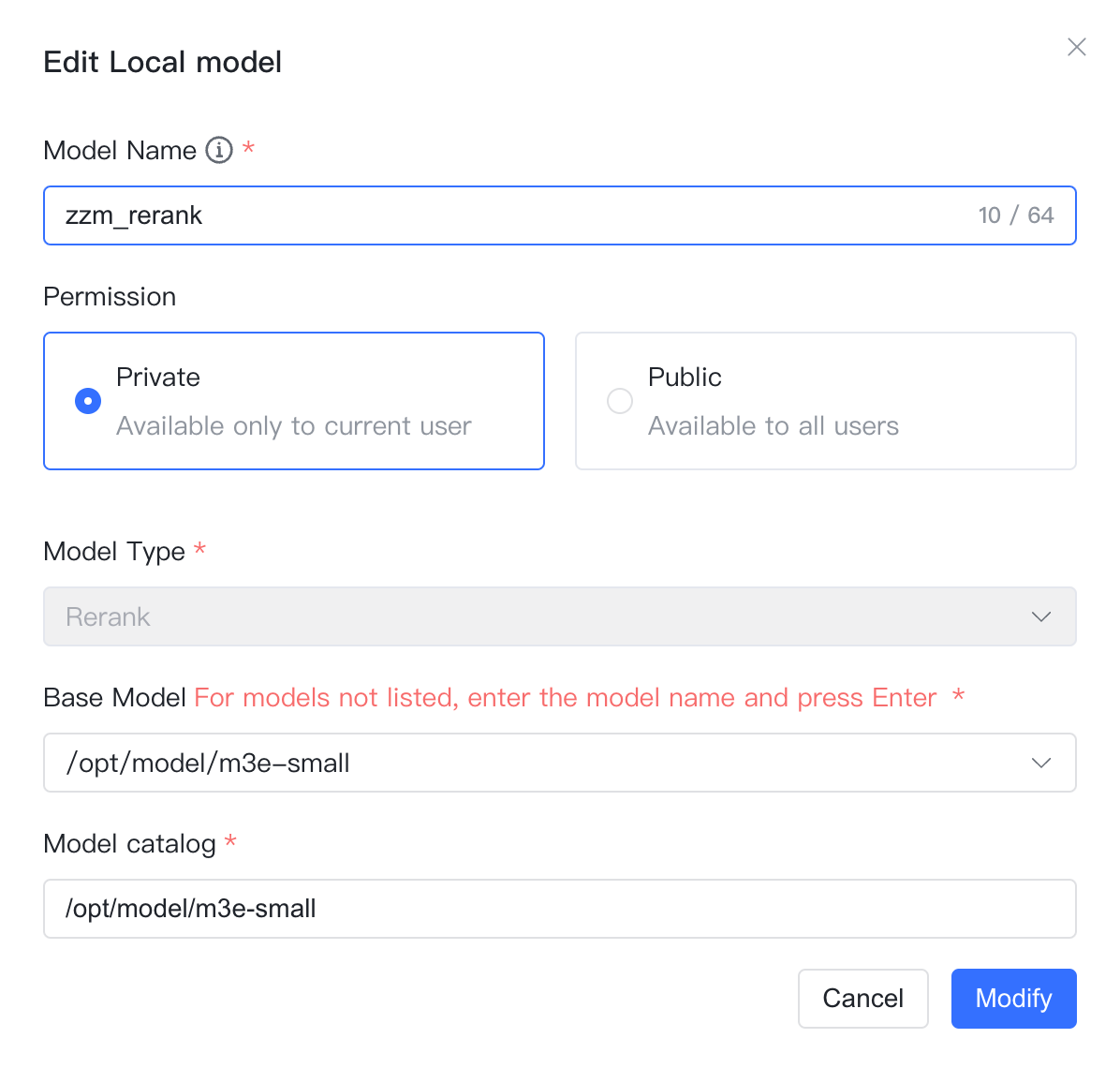
Task: Click the Permission section label
Action: (110, 296)
